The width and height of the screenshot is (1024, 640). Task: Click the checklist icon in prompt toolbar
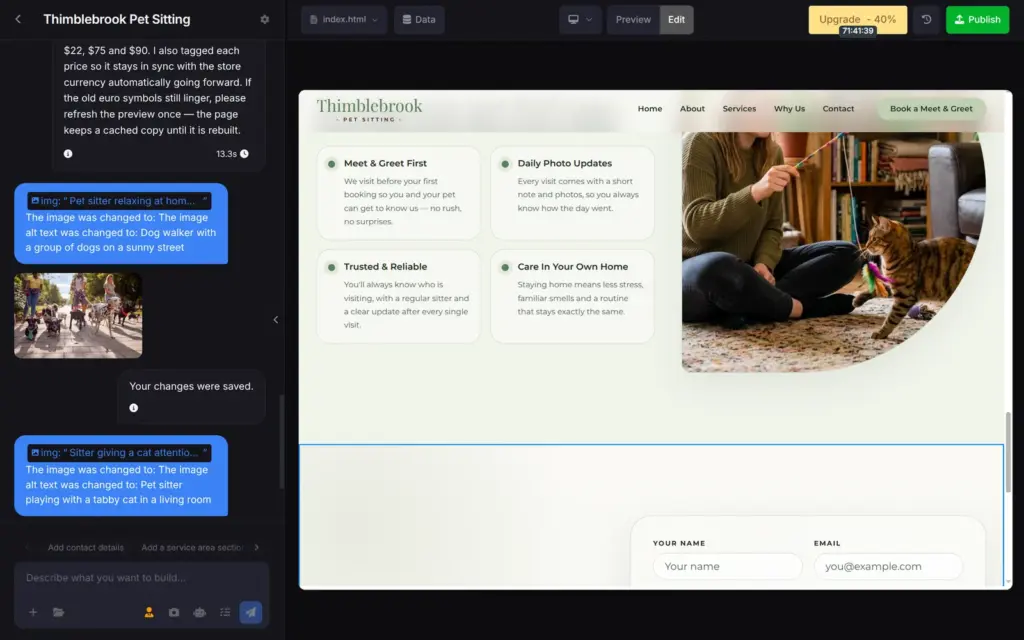click(225, 613)
